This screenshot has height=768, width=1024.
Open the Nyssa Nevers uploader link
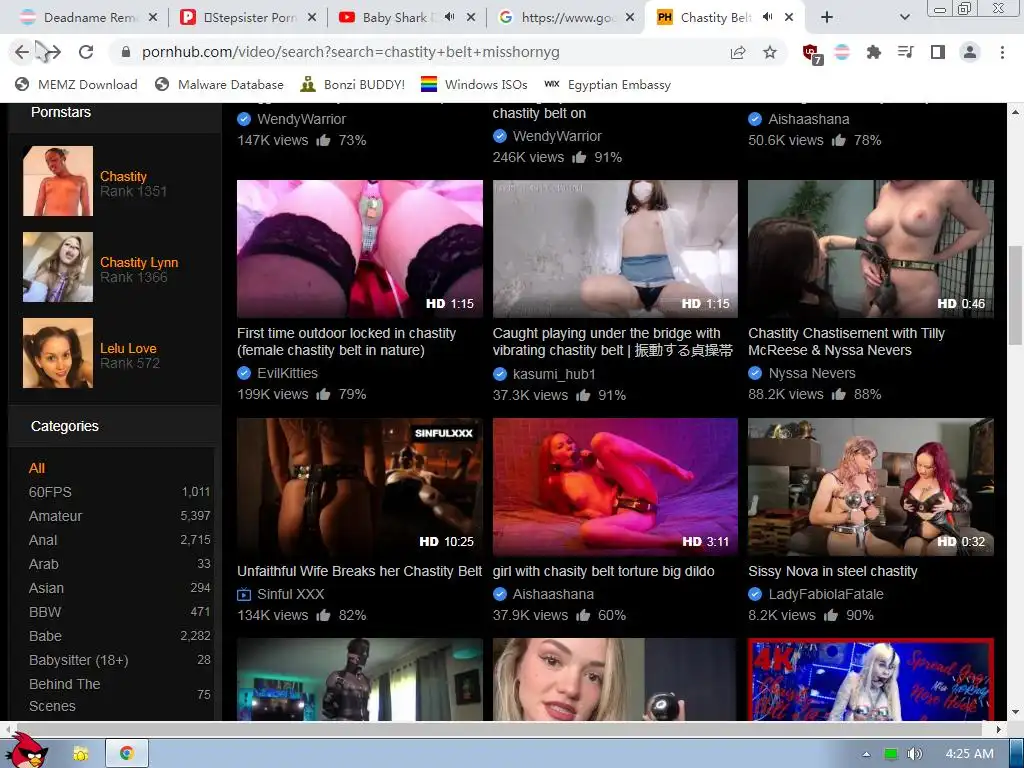812,373
